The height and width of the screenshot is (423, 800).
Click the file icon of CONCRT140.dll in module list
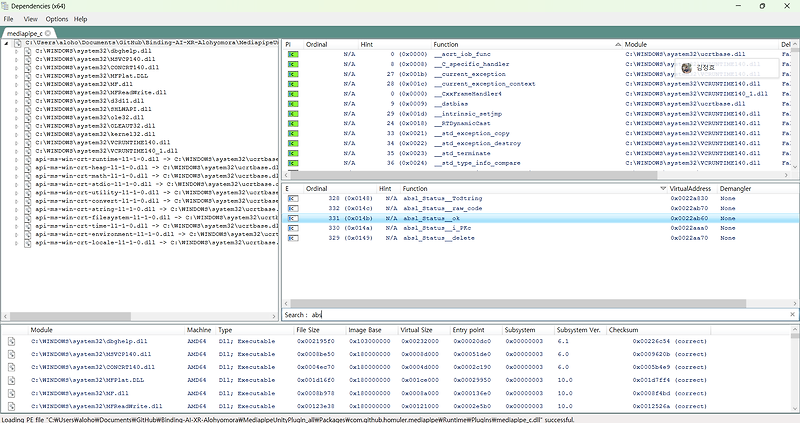[x=12, y=367]
